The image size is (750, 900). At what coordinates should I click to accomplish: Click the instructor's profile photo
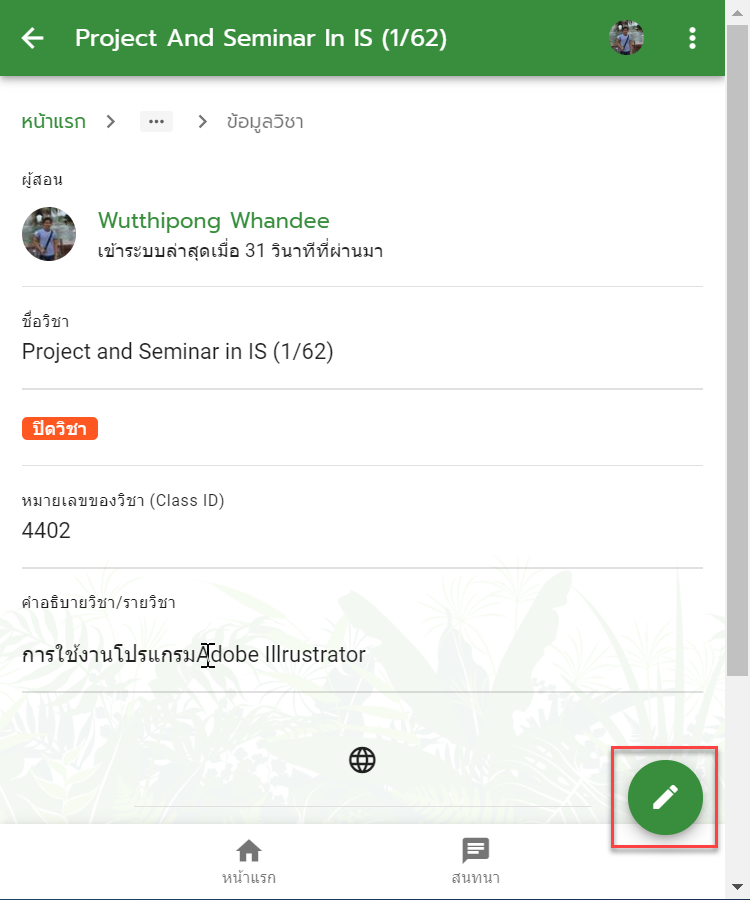click(49, 234)
